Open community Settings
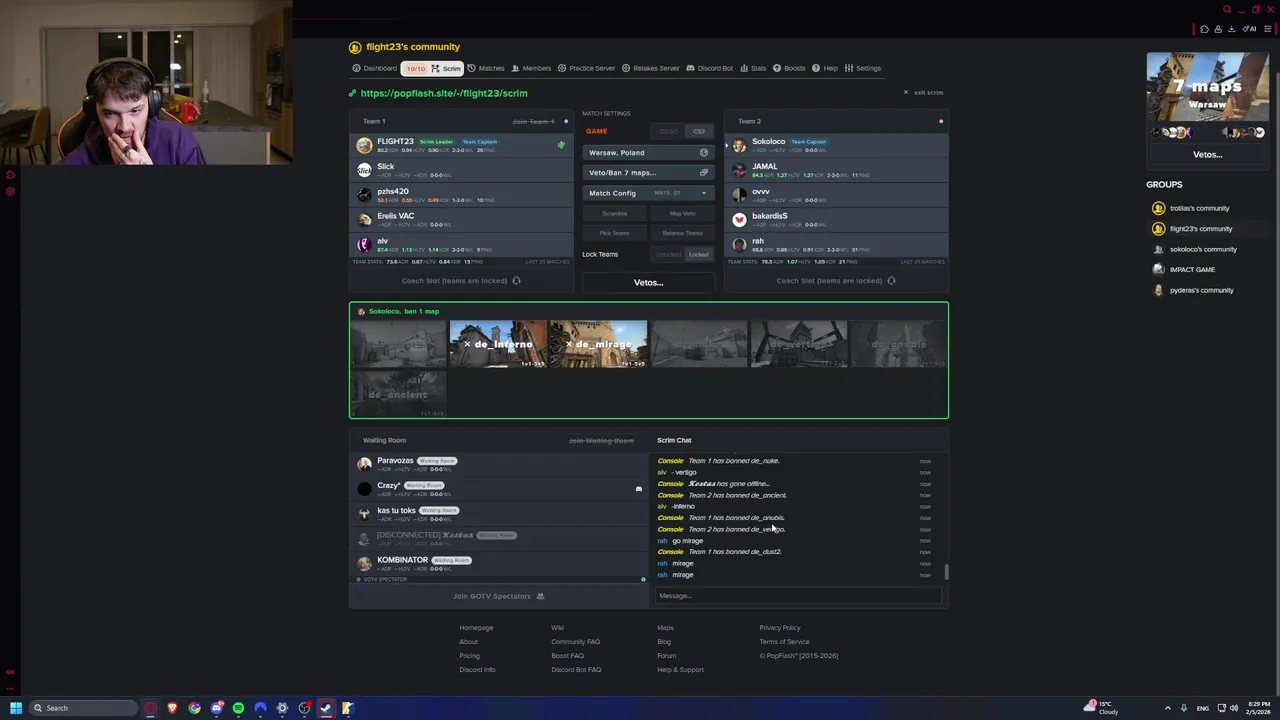The image size is (1280, 720). (863, 68)
